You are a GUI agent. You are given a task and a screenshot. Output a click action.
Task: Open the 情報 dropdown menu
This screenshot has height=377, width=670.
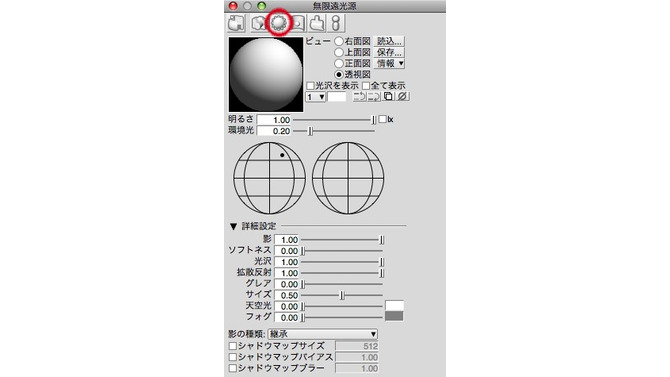[389, 64]
